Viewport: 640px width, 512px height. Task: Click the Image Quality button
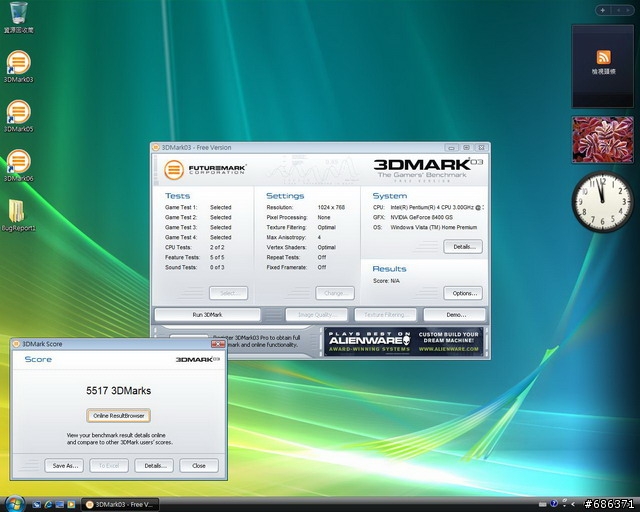pos(316,315)
